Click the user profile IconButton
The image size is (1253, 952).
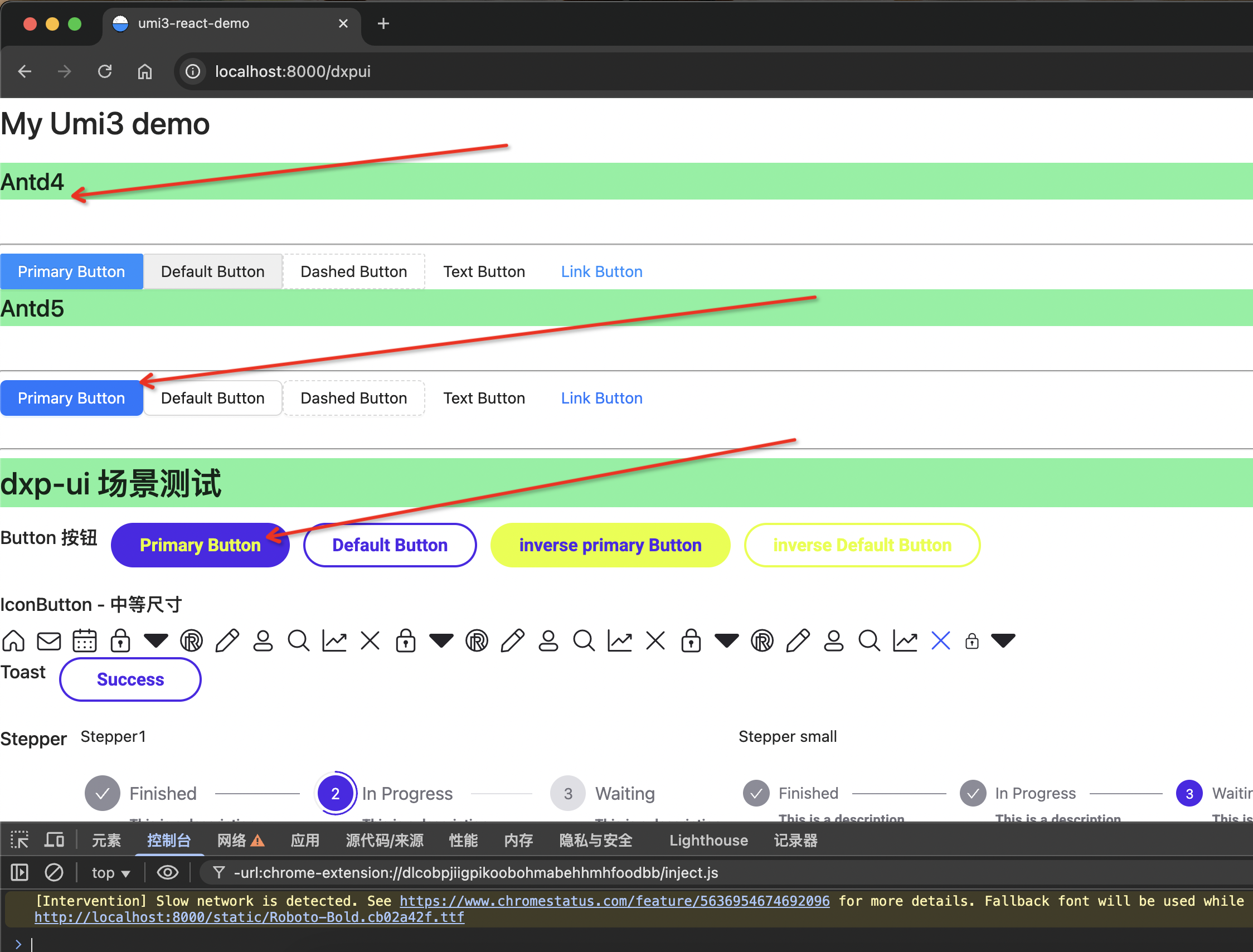click(x=263, y=640)
